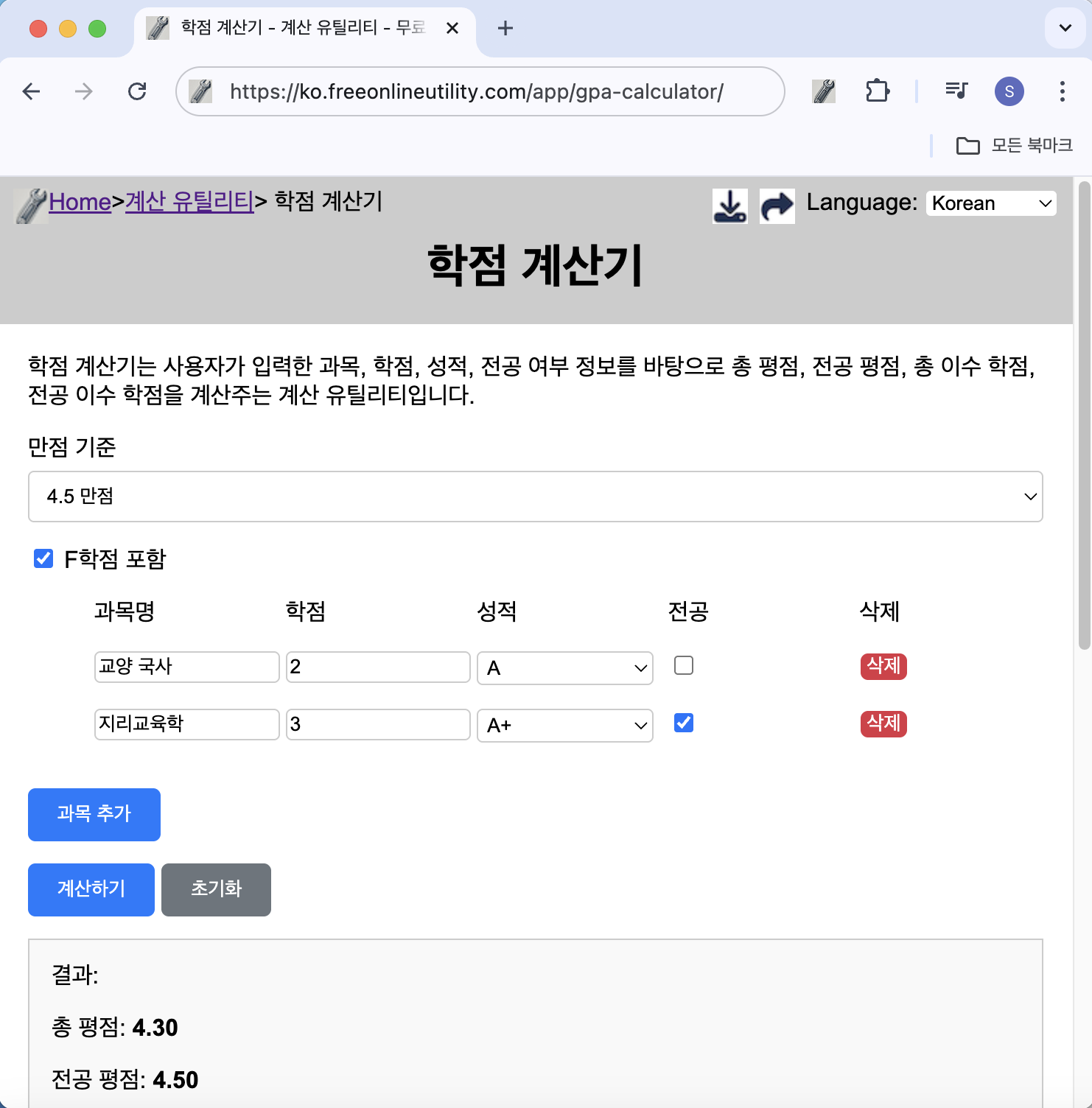
Task: Click the 계산 유틸리티 breadcrumb link
Action: [189, 201]
